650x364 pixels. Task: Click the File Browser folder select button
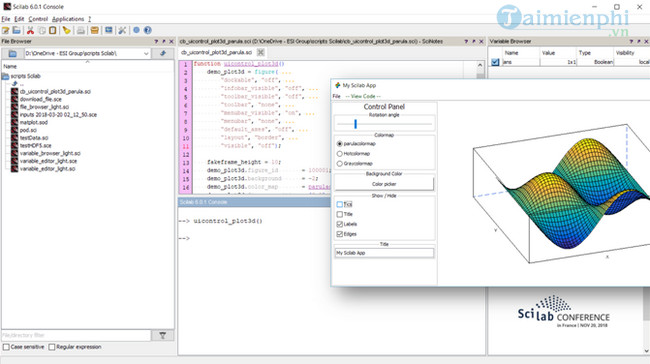coord(12,53)
